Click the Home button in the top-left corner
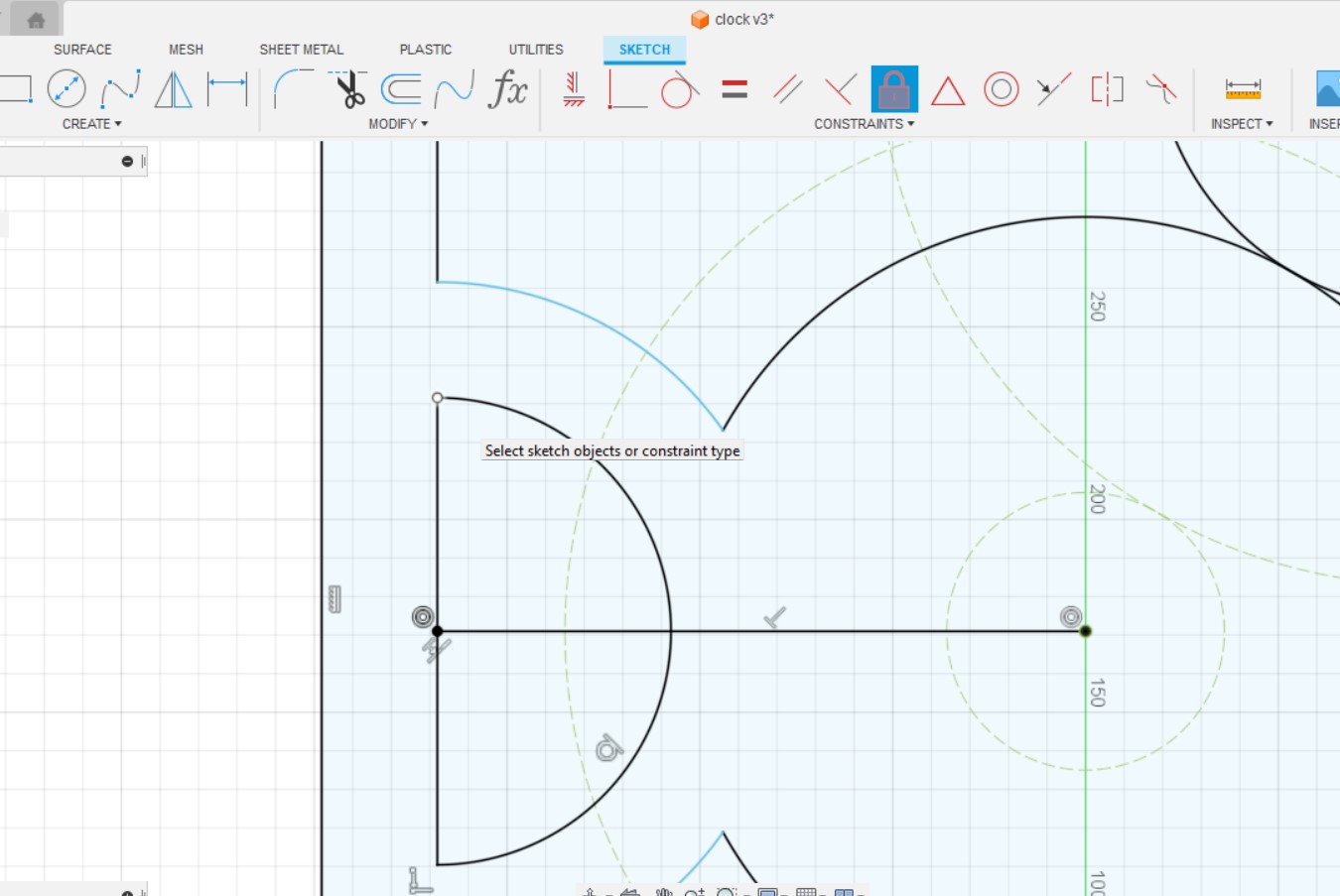Screen dimensions: 1340x896 click(x=36, y=18)
